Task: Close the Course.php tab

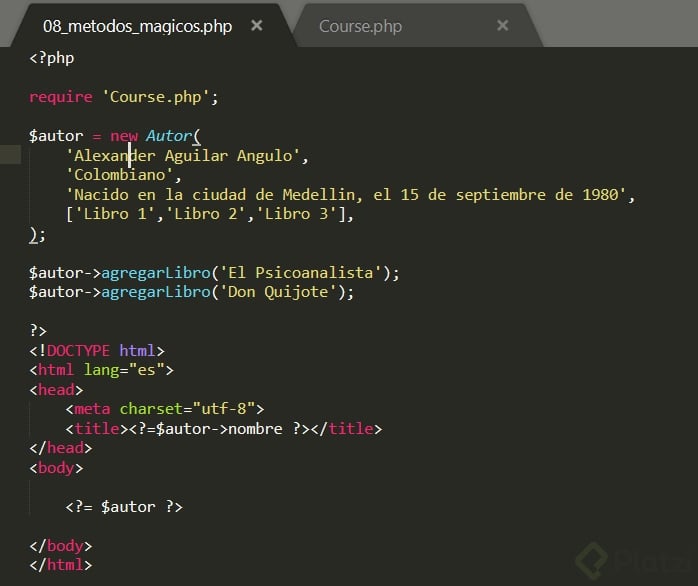Action: (503, 25)
